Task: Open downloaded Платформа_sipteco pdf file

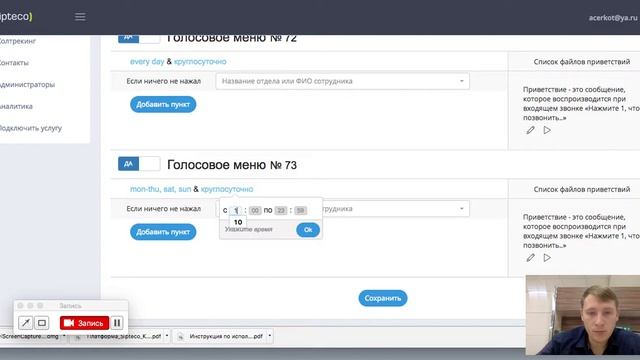Action: point(118,336)
